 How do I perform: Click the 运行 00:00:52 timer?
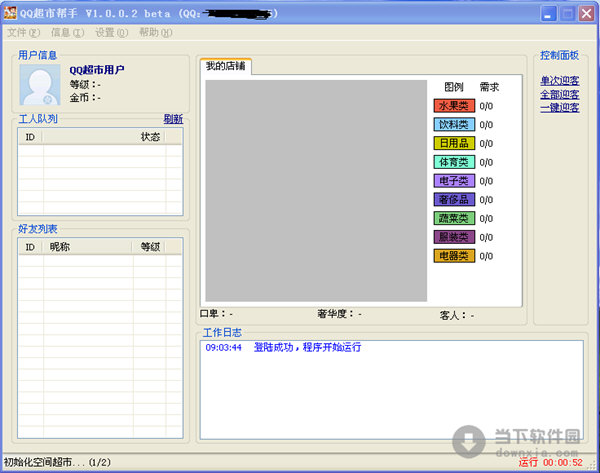coord(551,462)
